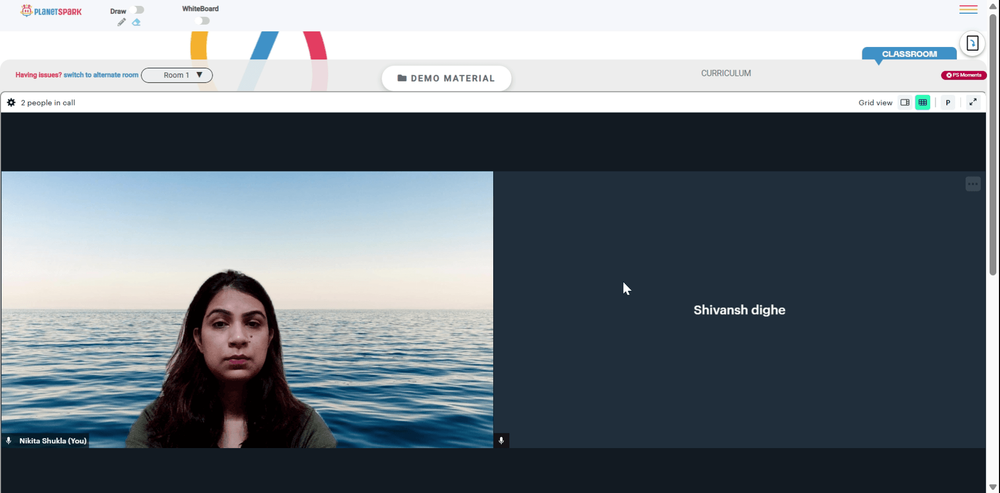1000x493 pixels.
Task: Open call settings gear icon
Action: tap(11, 102)
